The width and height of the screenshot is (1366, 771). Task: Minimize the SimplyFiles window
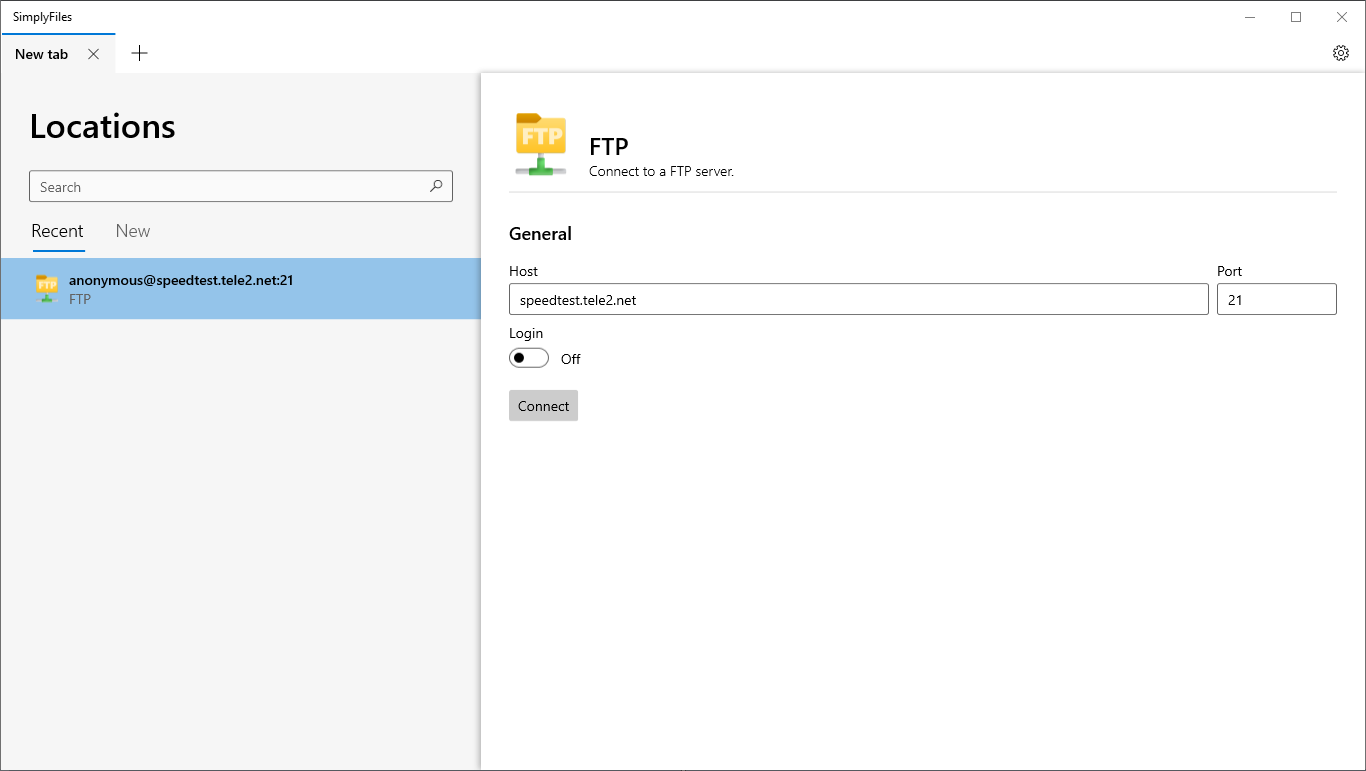pyautogui.click(x=1251, y=17)
